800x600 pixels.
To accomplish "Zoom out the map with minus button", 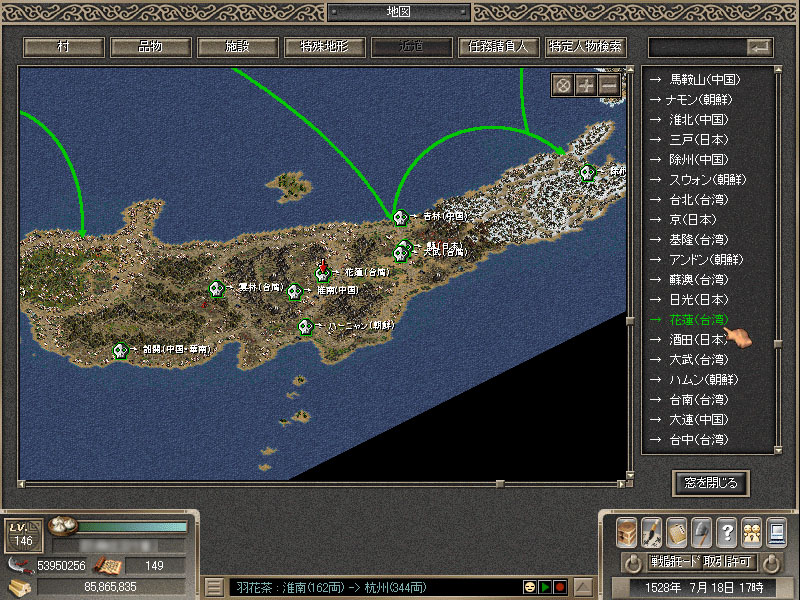I will click(609, 85).
